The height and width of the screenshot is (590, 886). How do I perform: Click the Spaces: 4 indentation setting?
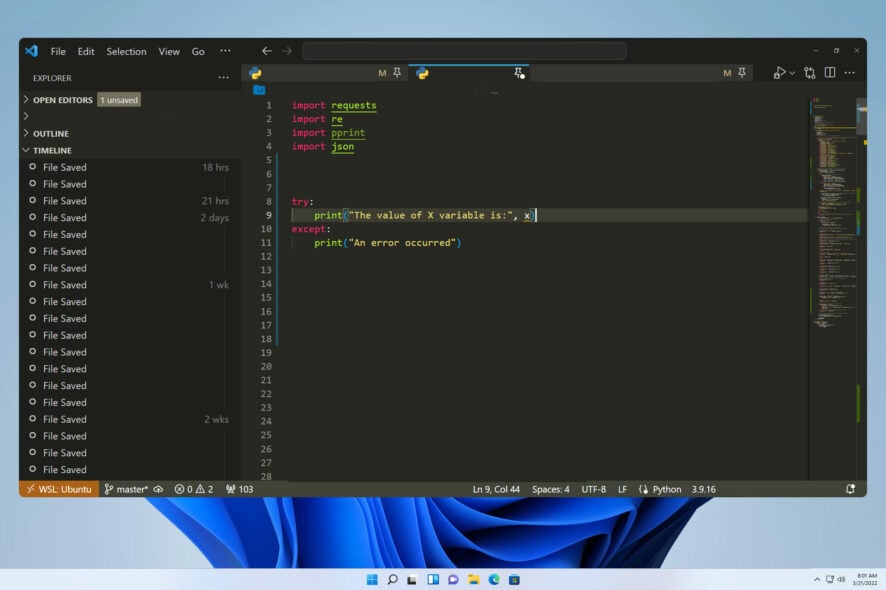551,489
